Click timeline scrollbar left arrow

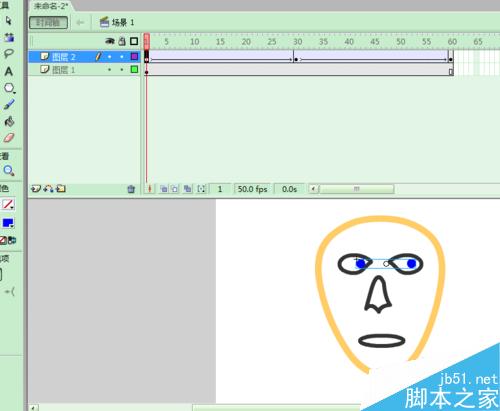point(313,189)
